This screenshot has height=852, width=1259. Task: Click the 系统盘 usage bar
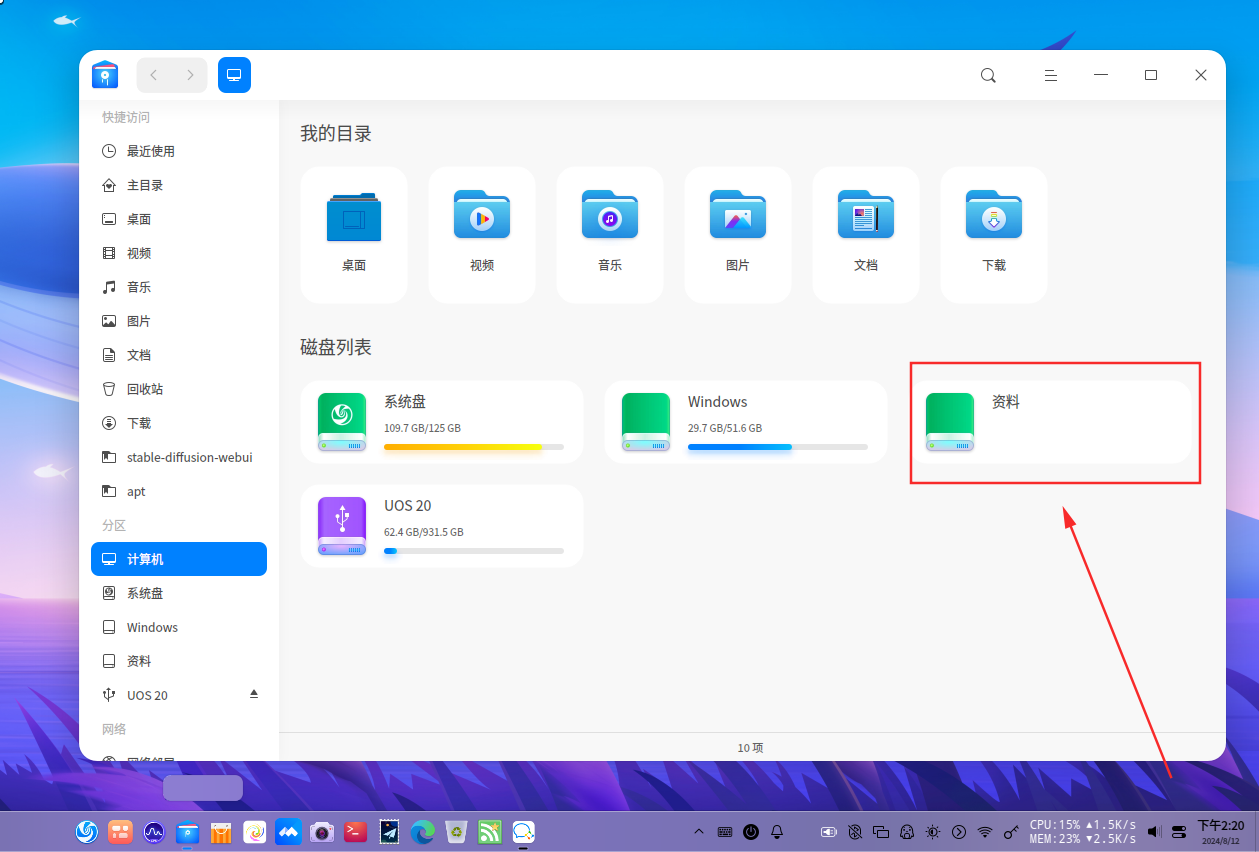point(474,447)
